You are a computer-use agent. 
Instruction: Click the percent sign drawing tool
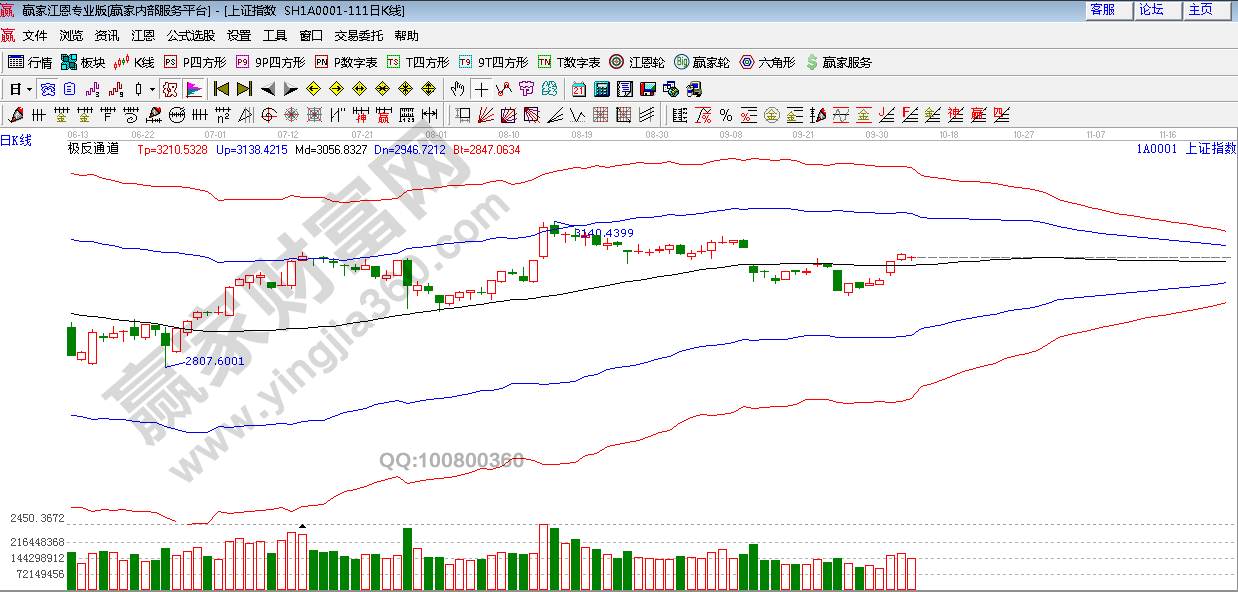(725, 114)
